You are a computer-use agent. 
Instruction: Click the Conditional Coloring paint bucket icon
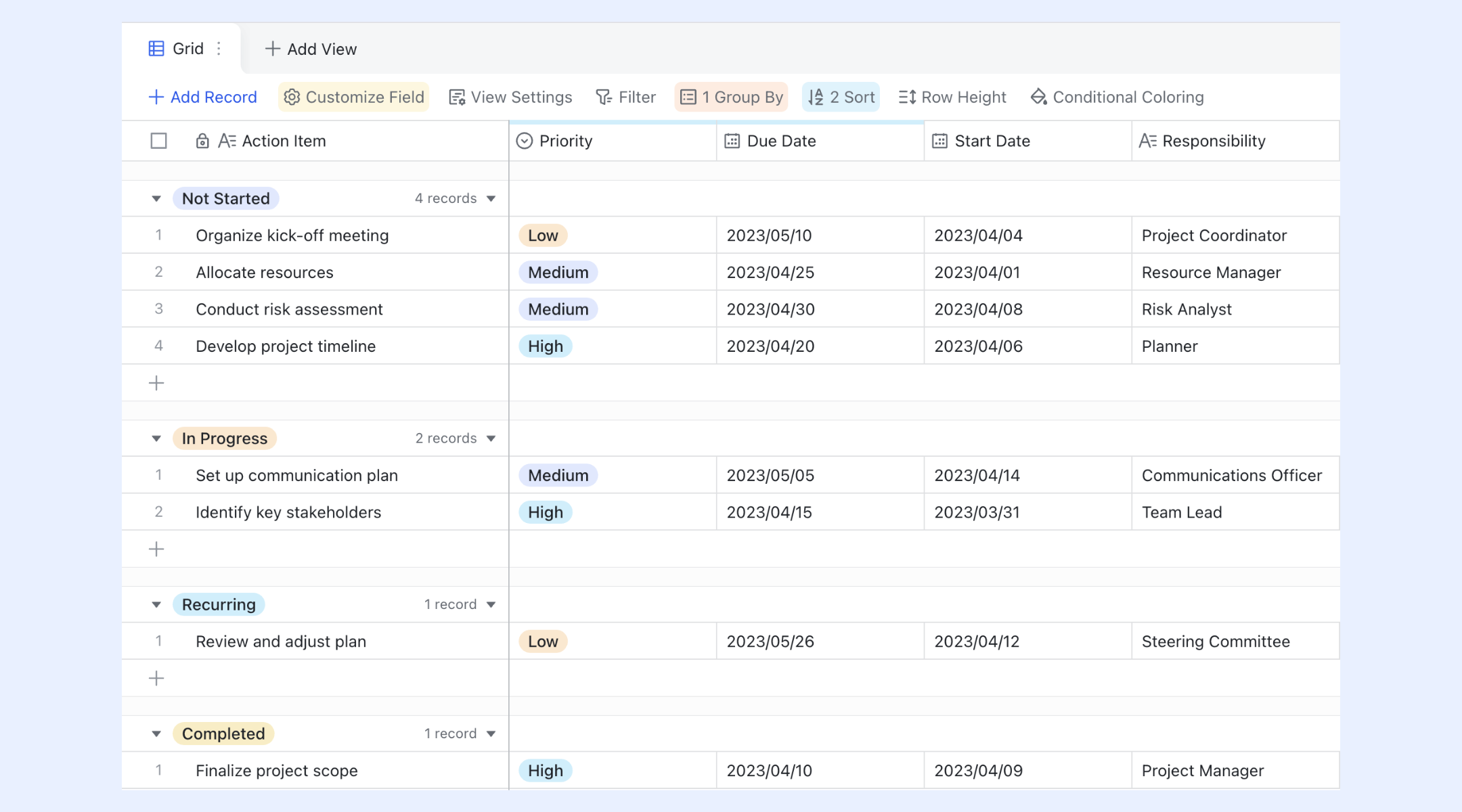(x=1038, y=97)
